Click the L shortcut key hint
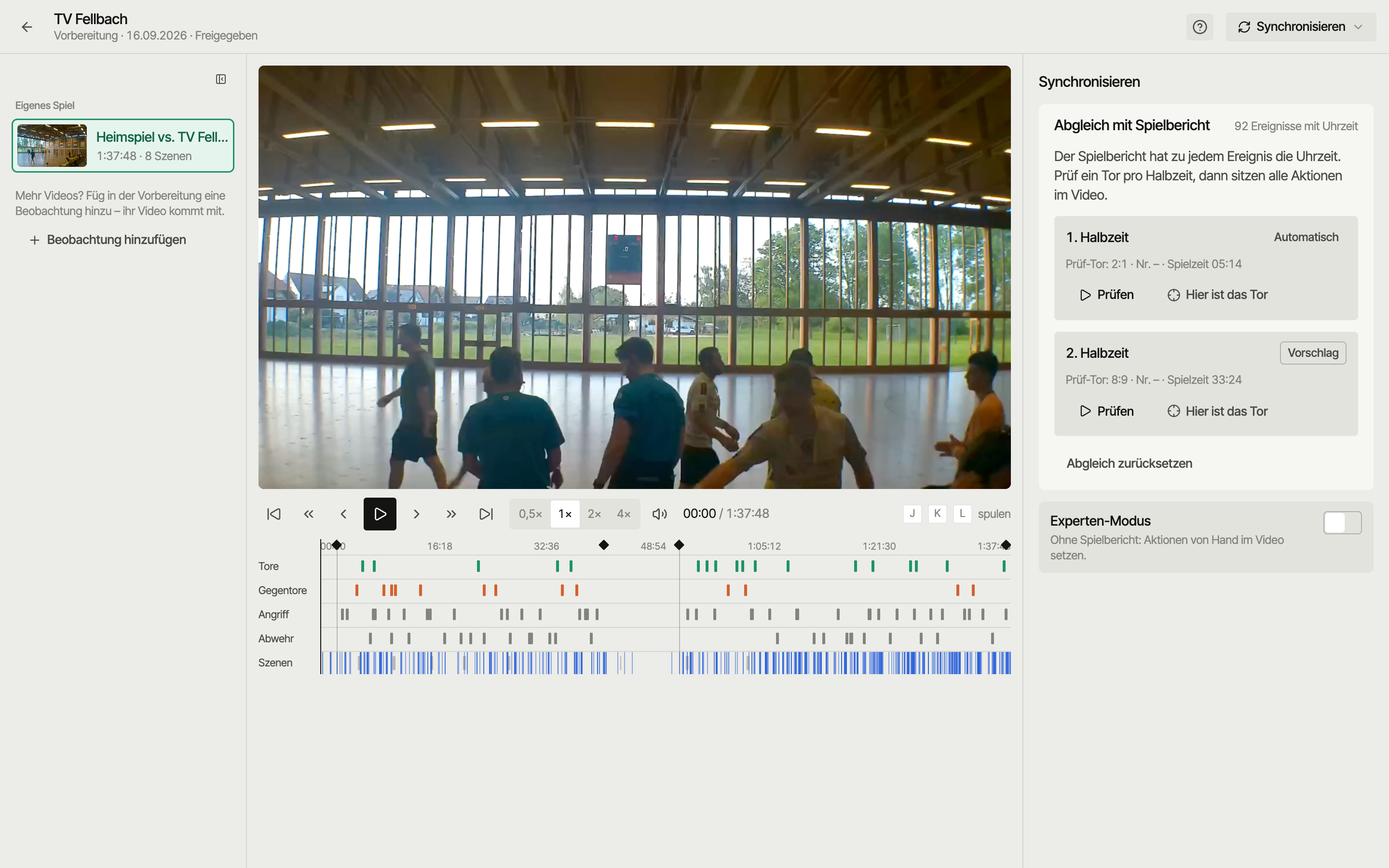 point(963,513)
